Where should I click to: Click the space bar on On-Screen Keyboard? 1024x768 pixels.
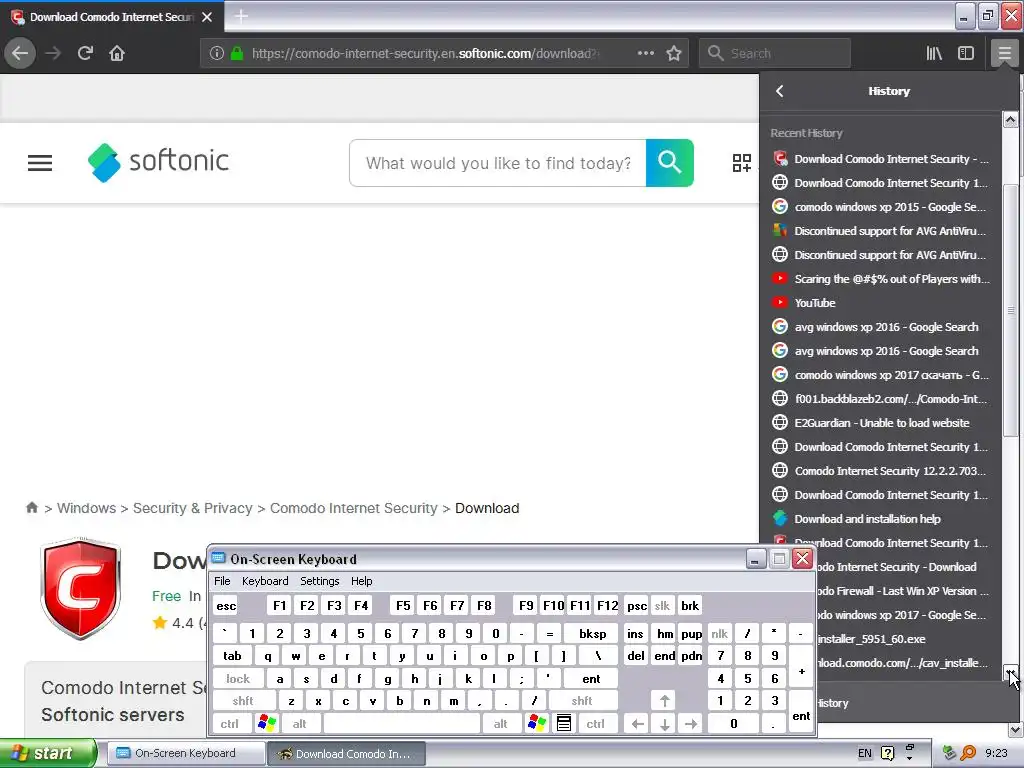click(402, 724)
